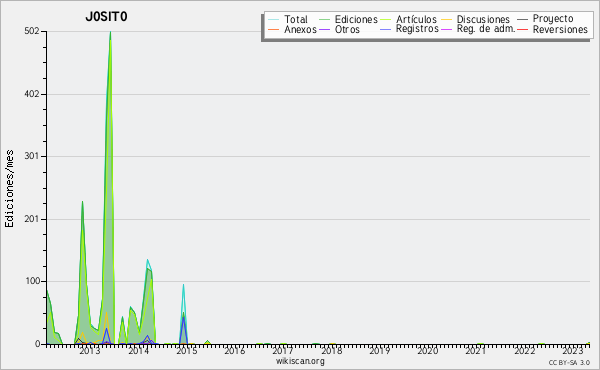Viewport: 600px width, 370px height.
Task: Click the Ediciones/mes axis label
Action: (x=9, y=188)
